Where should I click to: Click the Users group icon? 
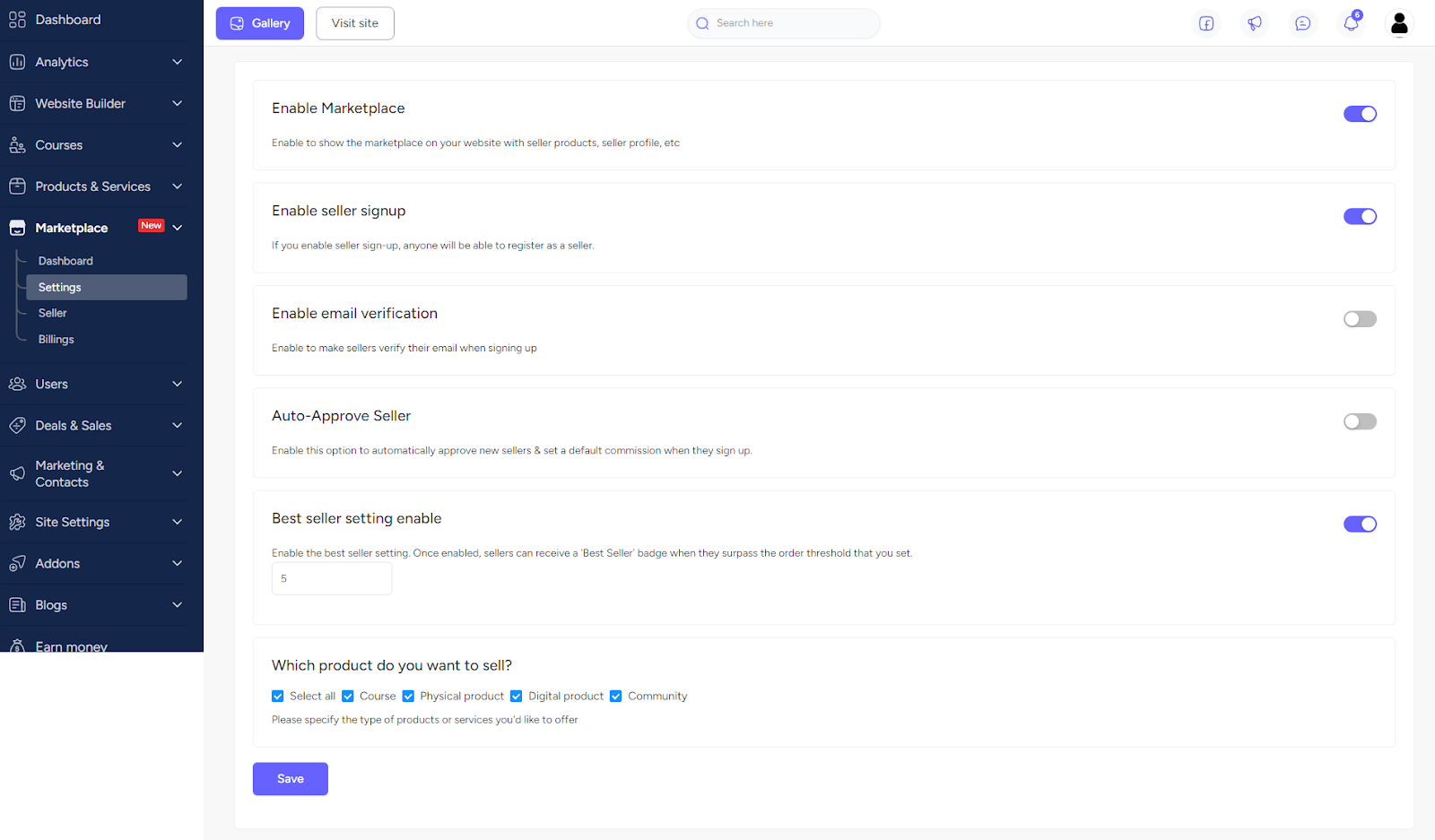pos(17,384)
